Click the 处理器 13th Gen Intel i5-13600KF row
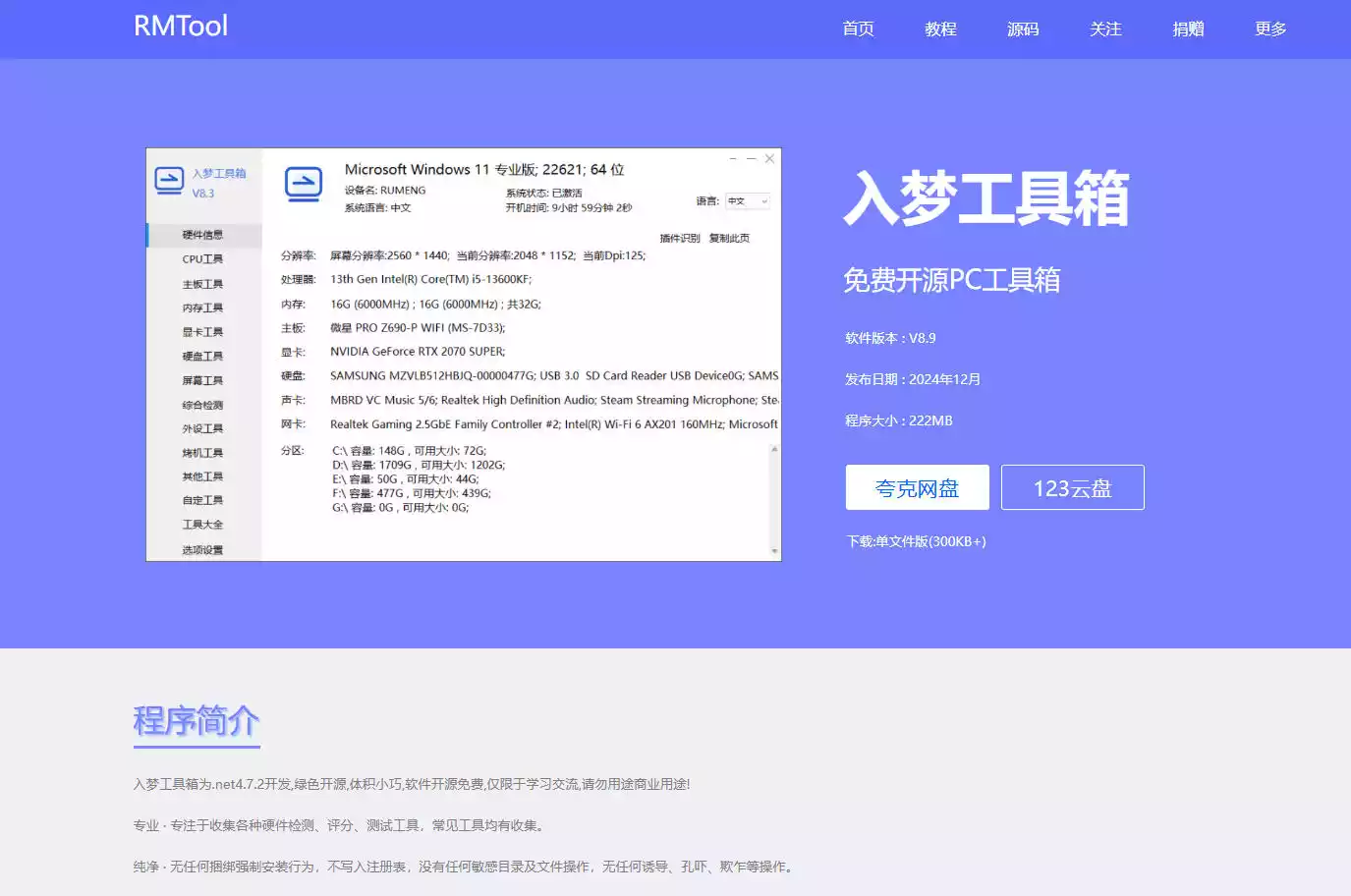Screen dimensions: 1351x896 click(406, 279)
